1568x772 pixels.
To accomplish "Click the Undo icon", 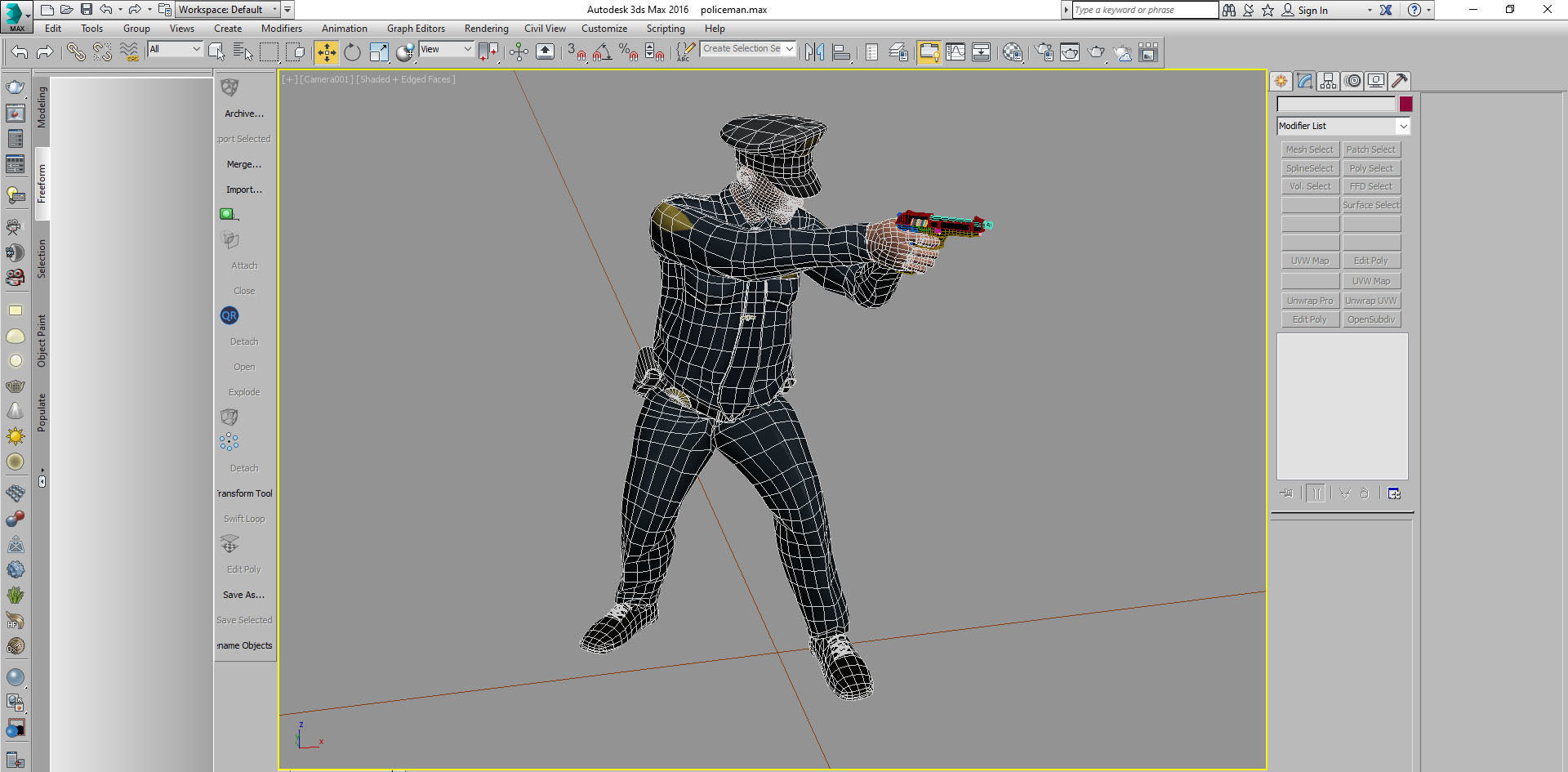I will click(x=105, y=9).
